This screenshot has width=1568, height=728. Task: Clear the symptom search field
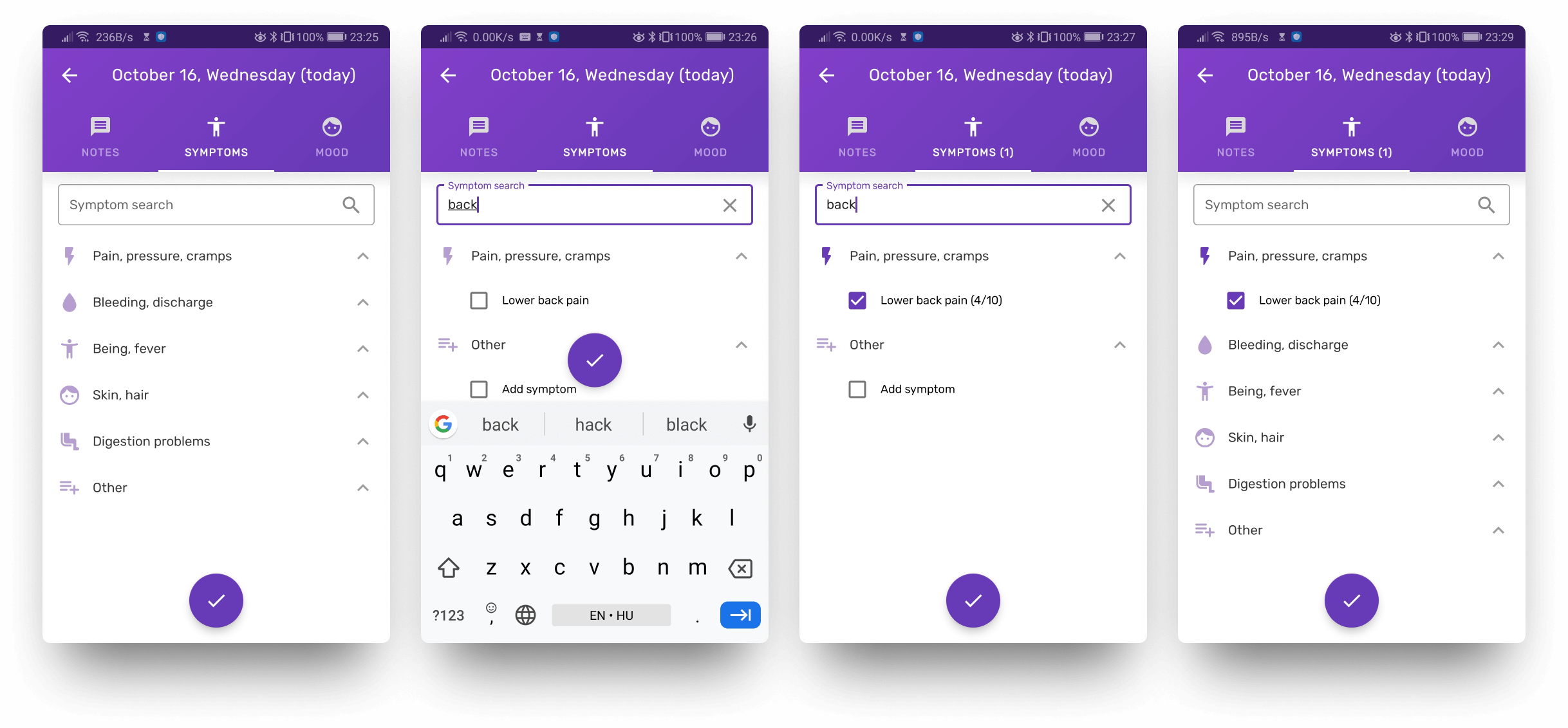(x=729, y=205)
